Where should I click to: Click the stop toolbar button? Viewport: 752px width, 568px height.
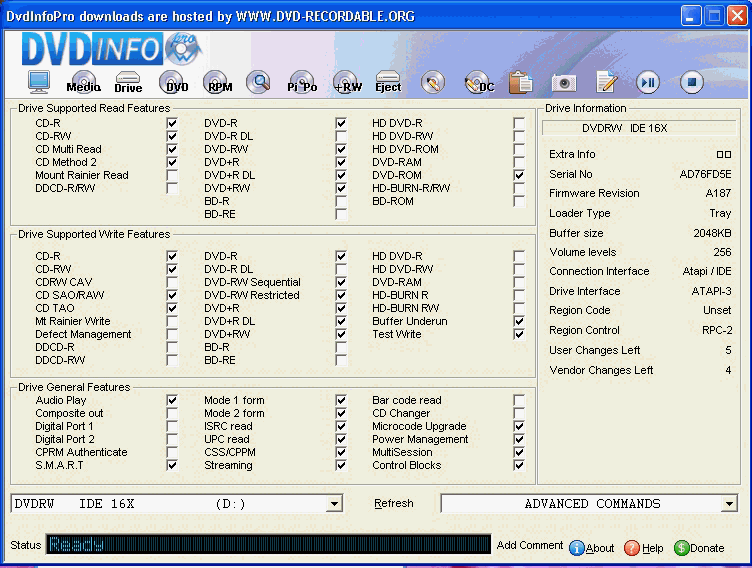click(x=692, y=83)
